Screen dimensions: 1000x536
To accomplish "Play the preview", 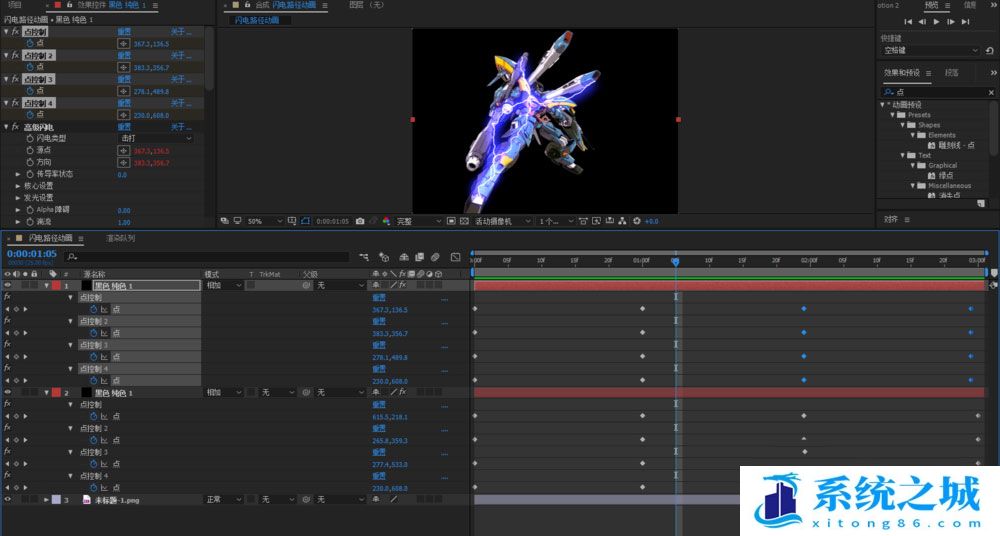I will (x=936, y=22).
